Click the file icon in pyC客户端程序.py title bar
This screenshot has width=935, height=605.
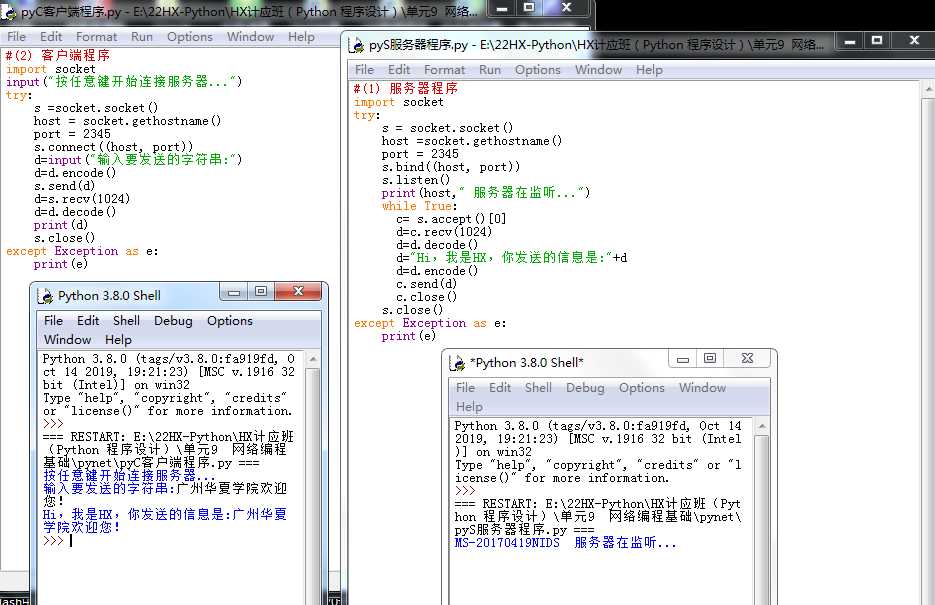[9, 14]
